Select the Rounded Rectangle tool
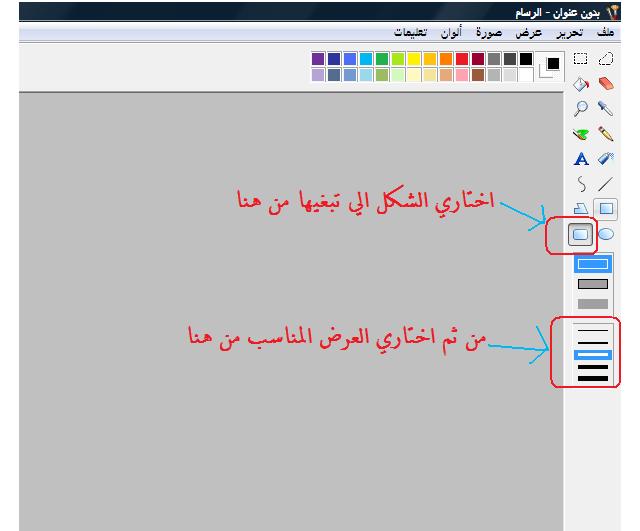The width and height of the screenshot is (640, 531). click(x=580, y=234)
